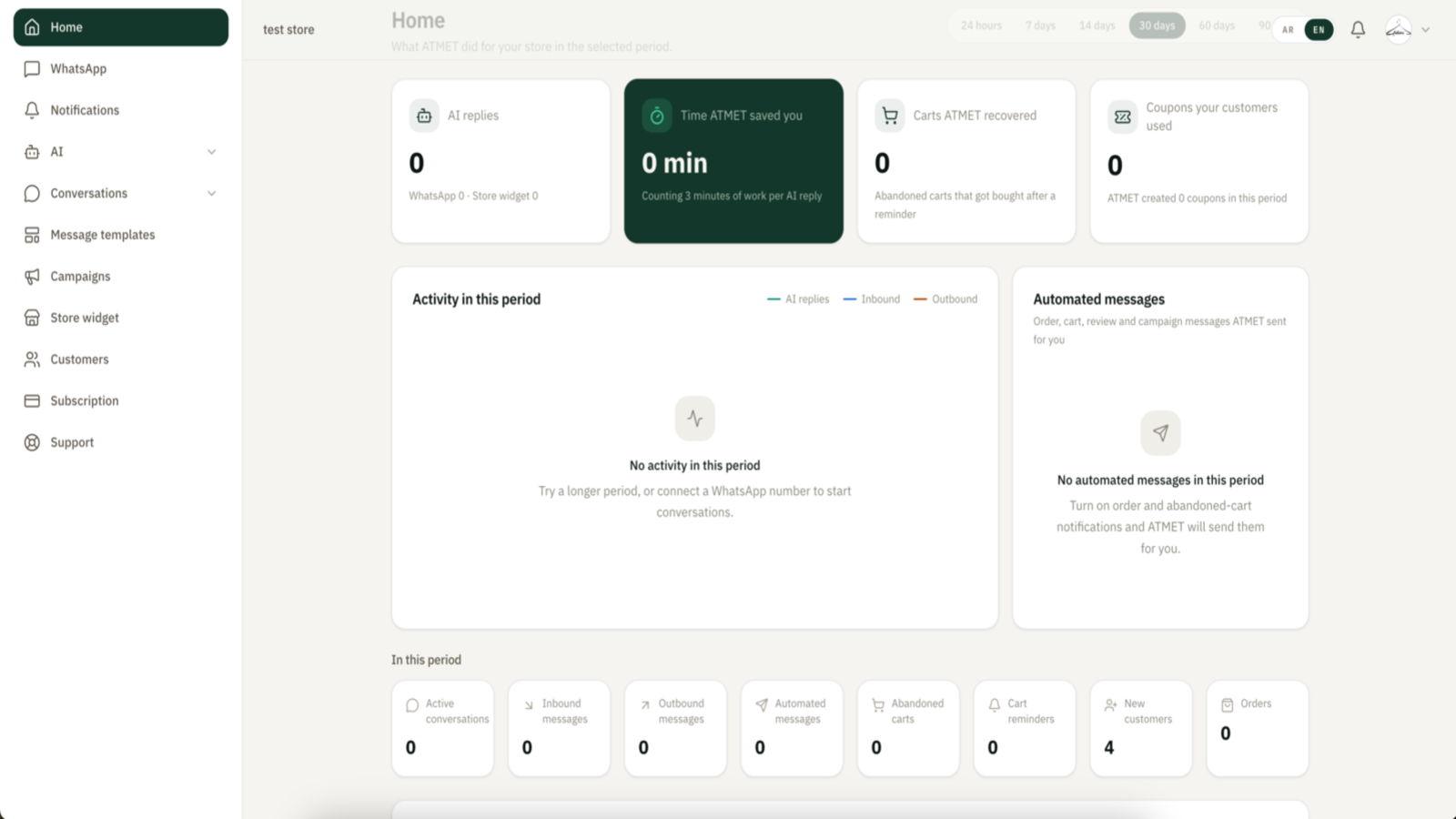The image size is (1456, 819).
Task: Select the 24 hours period
Action: click(x=981, y=25)
